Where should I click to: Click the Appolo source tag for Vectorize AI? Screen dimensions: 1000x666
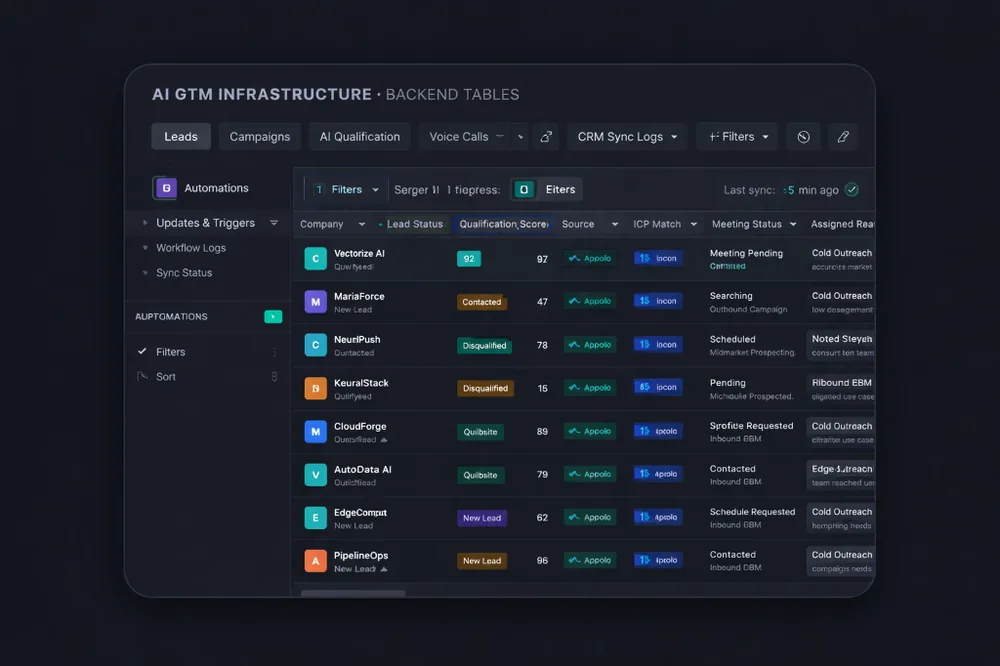pyautogui.click(x=590, y=258)
